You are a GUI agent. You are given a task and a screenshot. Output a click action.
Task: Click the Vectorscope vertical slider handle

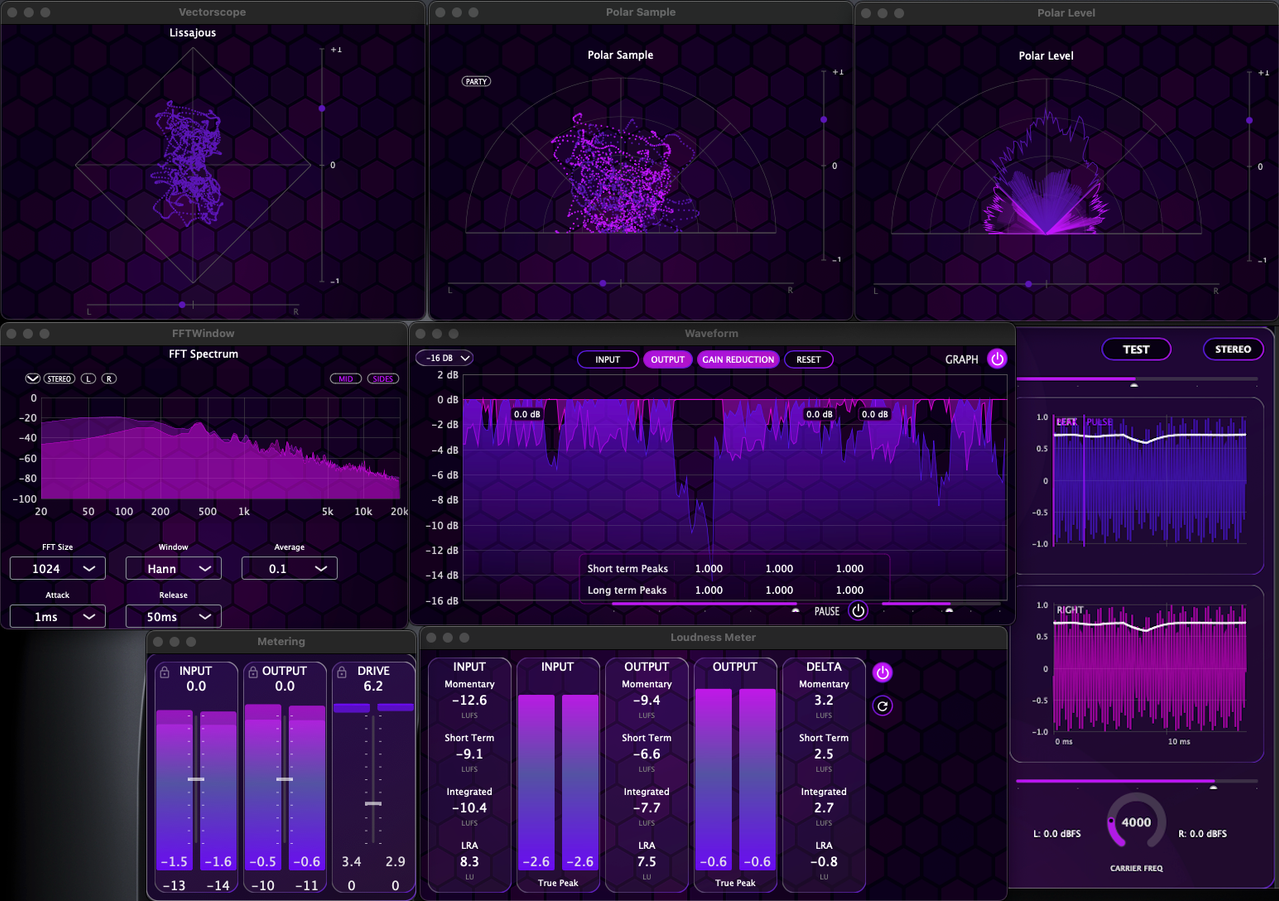point(322,108)
